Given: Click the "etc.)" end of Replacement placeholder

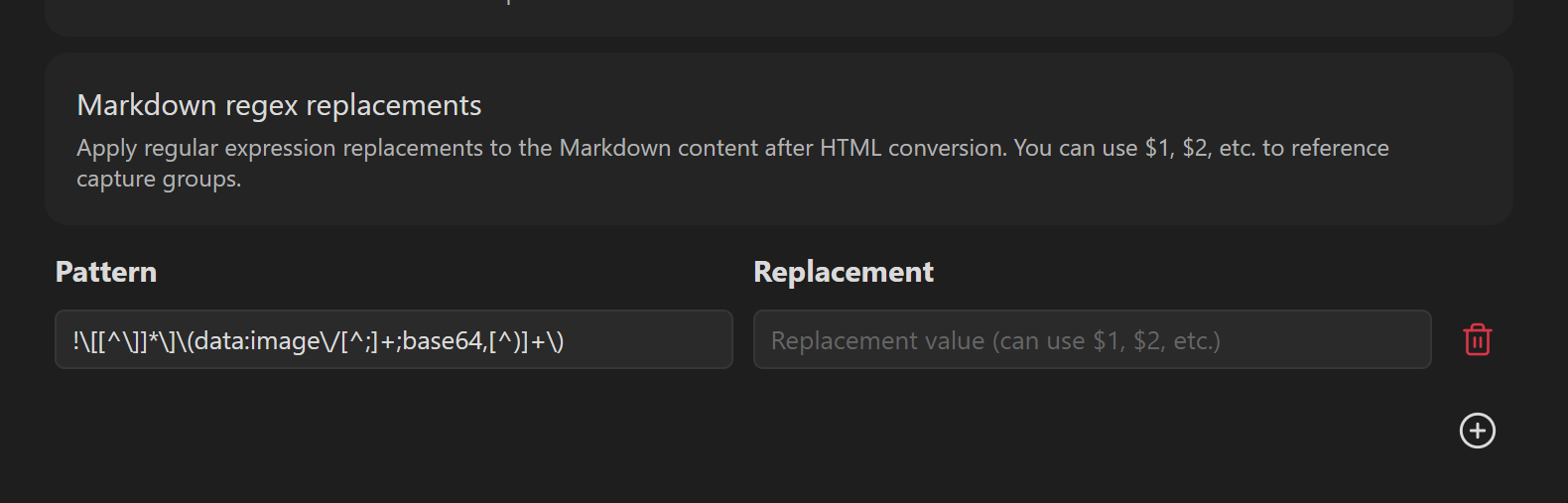Looking at the screenshot, I should click(1198, 341).
